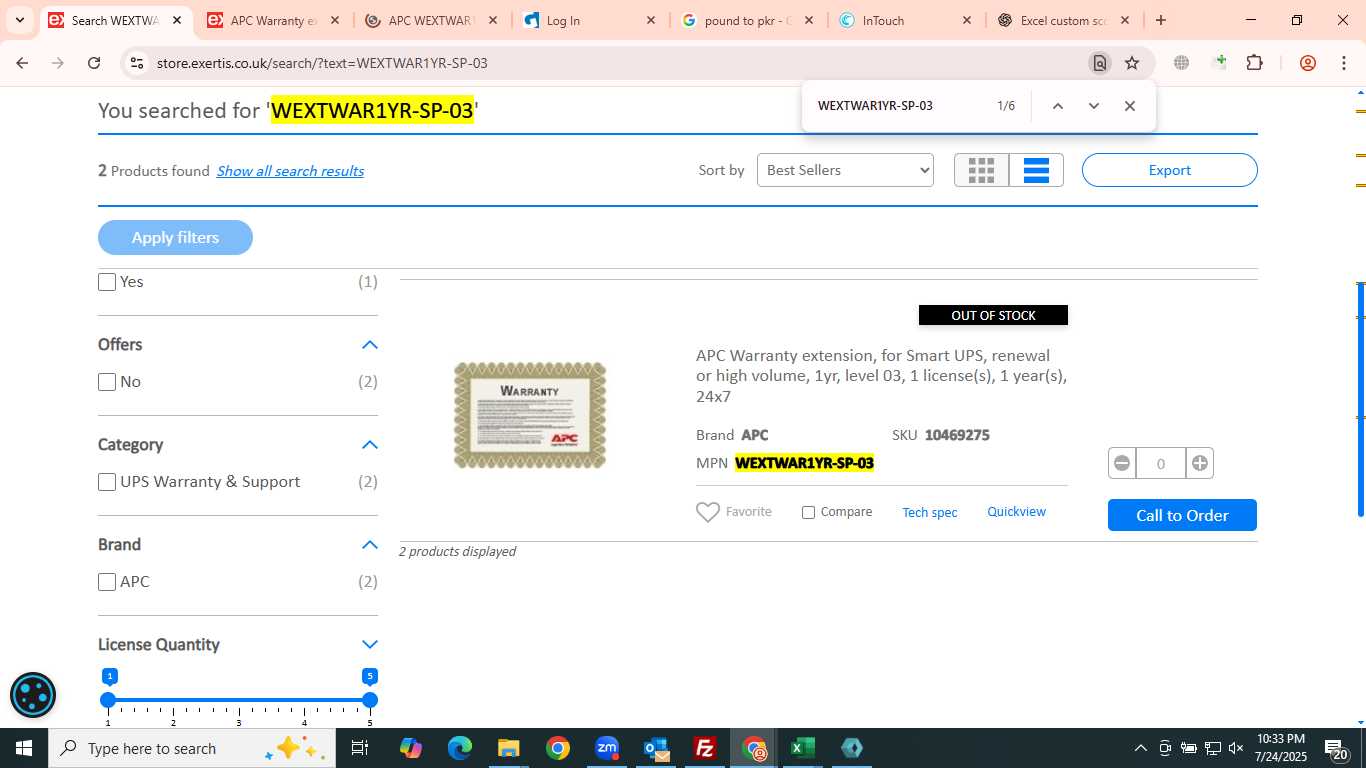Increase order quantity with plus button
This screenshot has height=768, width=1366.
click(1199, 463)
